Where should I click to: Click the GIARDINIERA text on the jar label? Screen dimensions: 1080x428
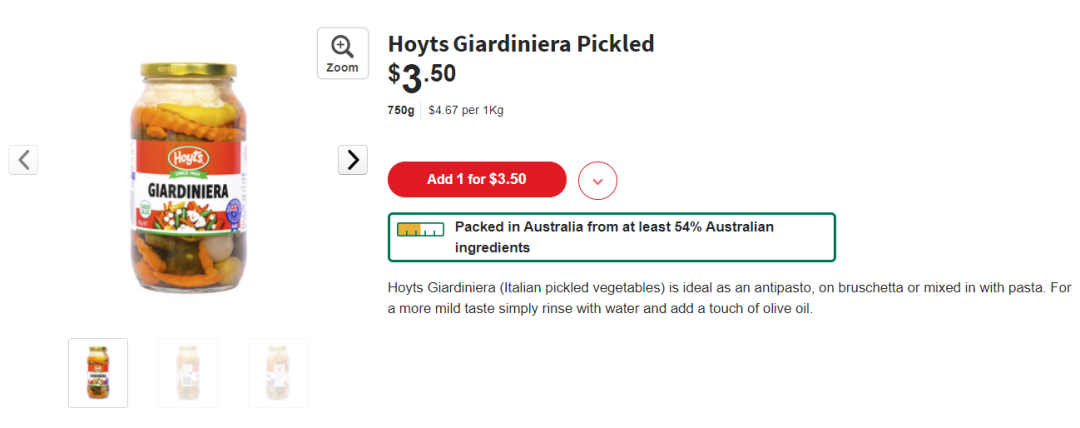click(x=188, y=191)
